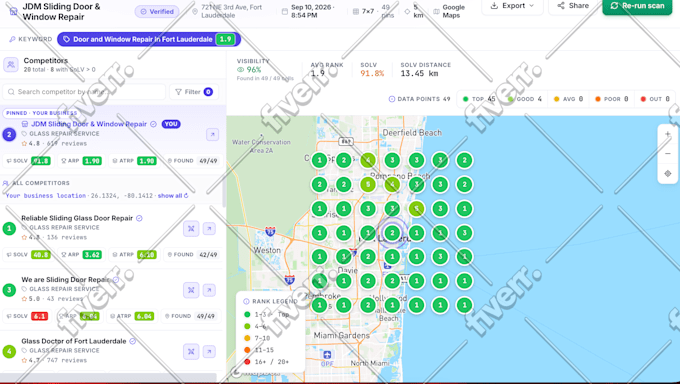Zoom out on the map

[667, 154]
